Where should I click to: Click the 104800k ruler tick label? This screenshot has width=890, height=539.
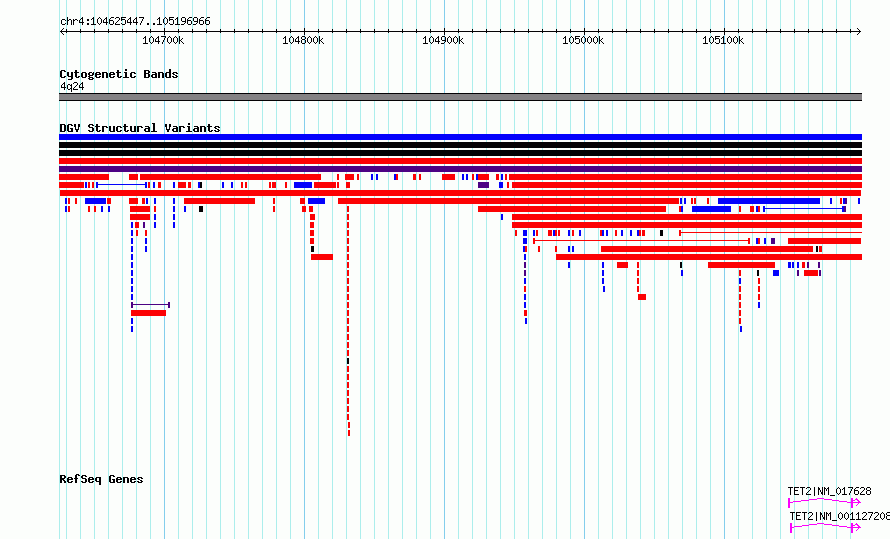coord(303,40)
